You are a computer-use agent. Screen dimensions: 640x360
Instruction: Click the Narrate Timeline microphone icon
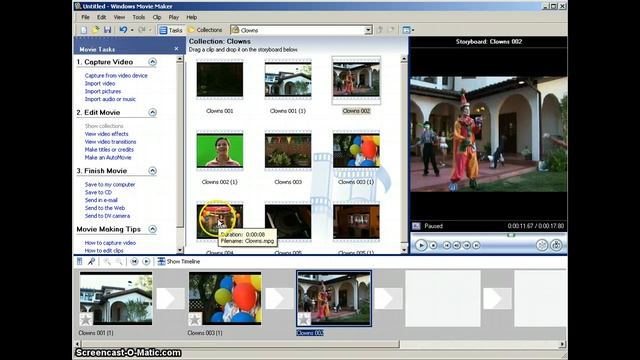pyautogui.click(x=91, y=261)
